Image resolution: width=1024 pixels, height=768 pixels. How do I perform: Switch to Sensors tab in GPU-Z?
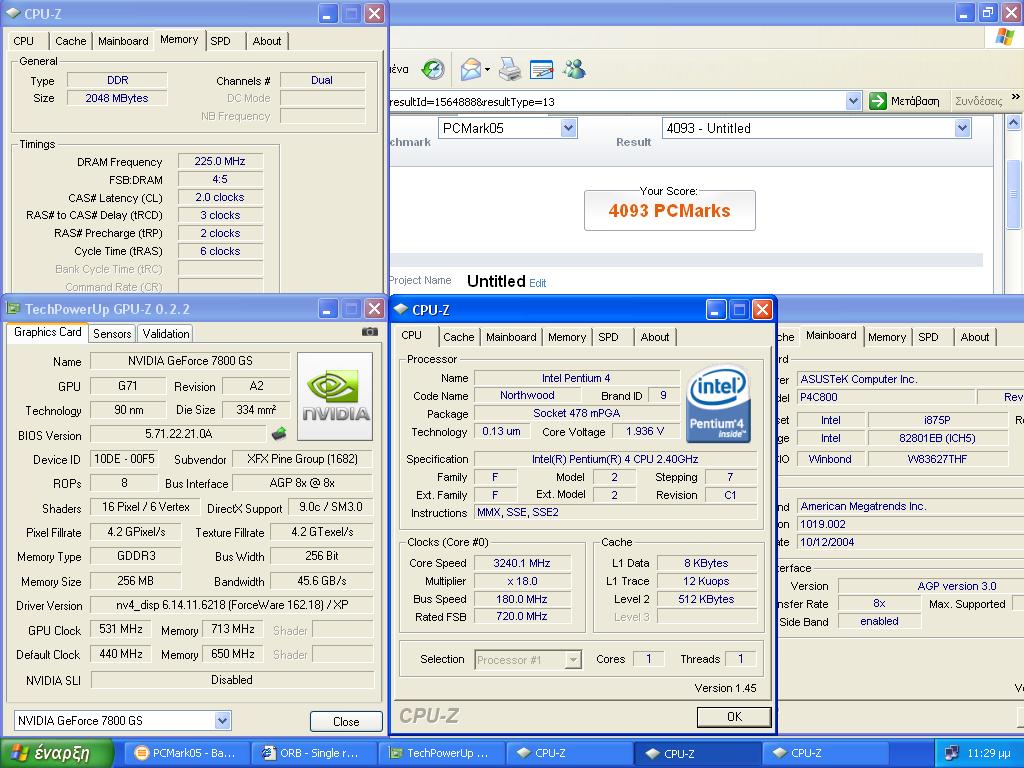(112, 334)
